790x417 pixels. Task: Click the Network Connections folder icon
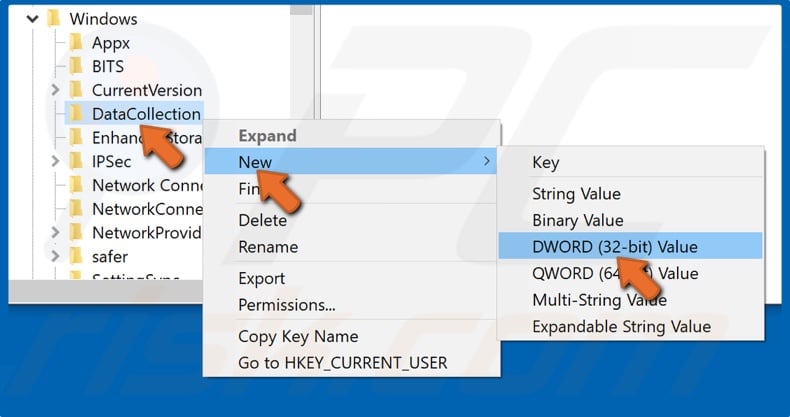(76, 185)
